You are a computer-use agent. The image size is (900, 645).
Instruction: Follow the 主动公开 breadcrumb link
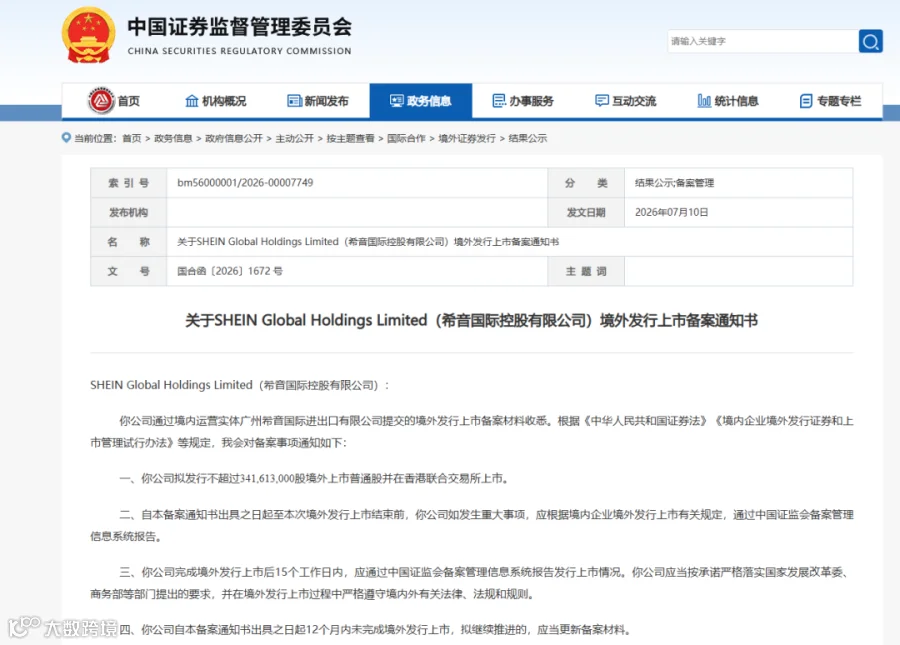(x=294, y=138)
